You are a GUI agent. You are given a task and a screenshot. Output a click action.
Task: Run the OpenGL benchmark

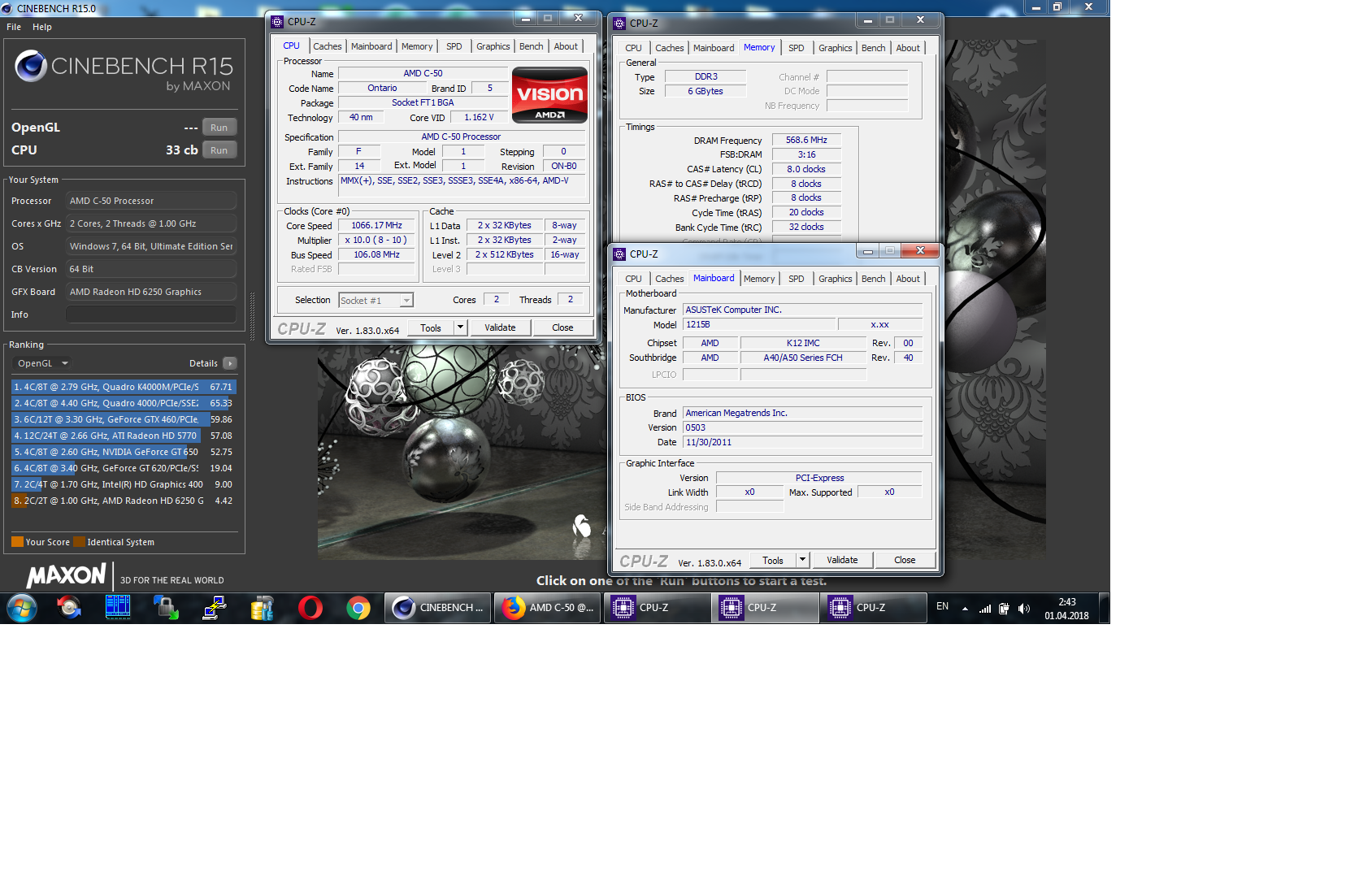[x=219, y=128]
